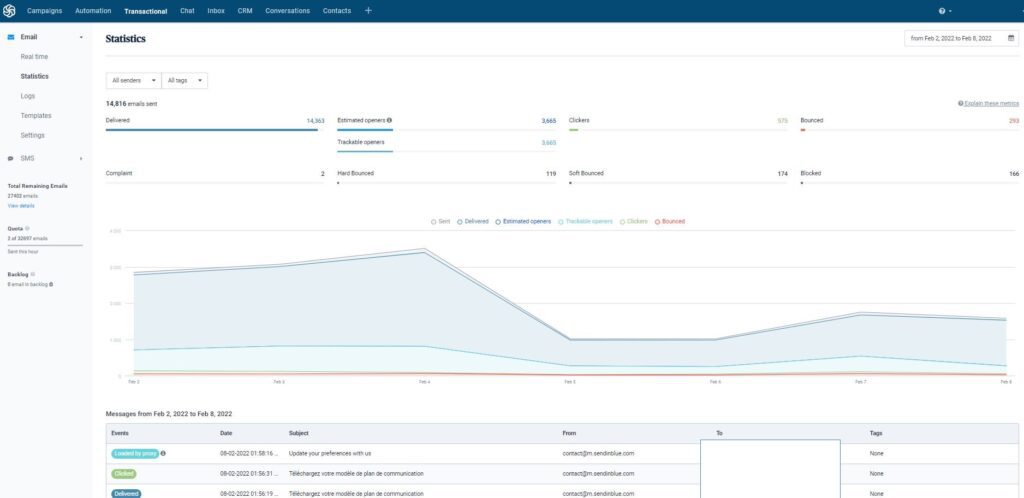Click the Bounced value 293

[1014, 121]
